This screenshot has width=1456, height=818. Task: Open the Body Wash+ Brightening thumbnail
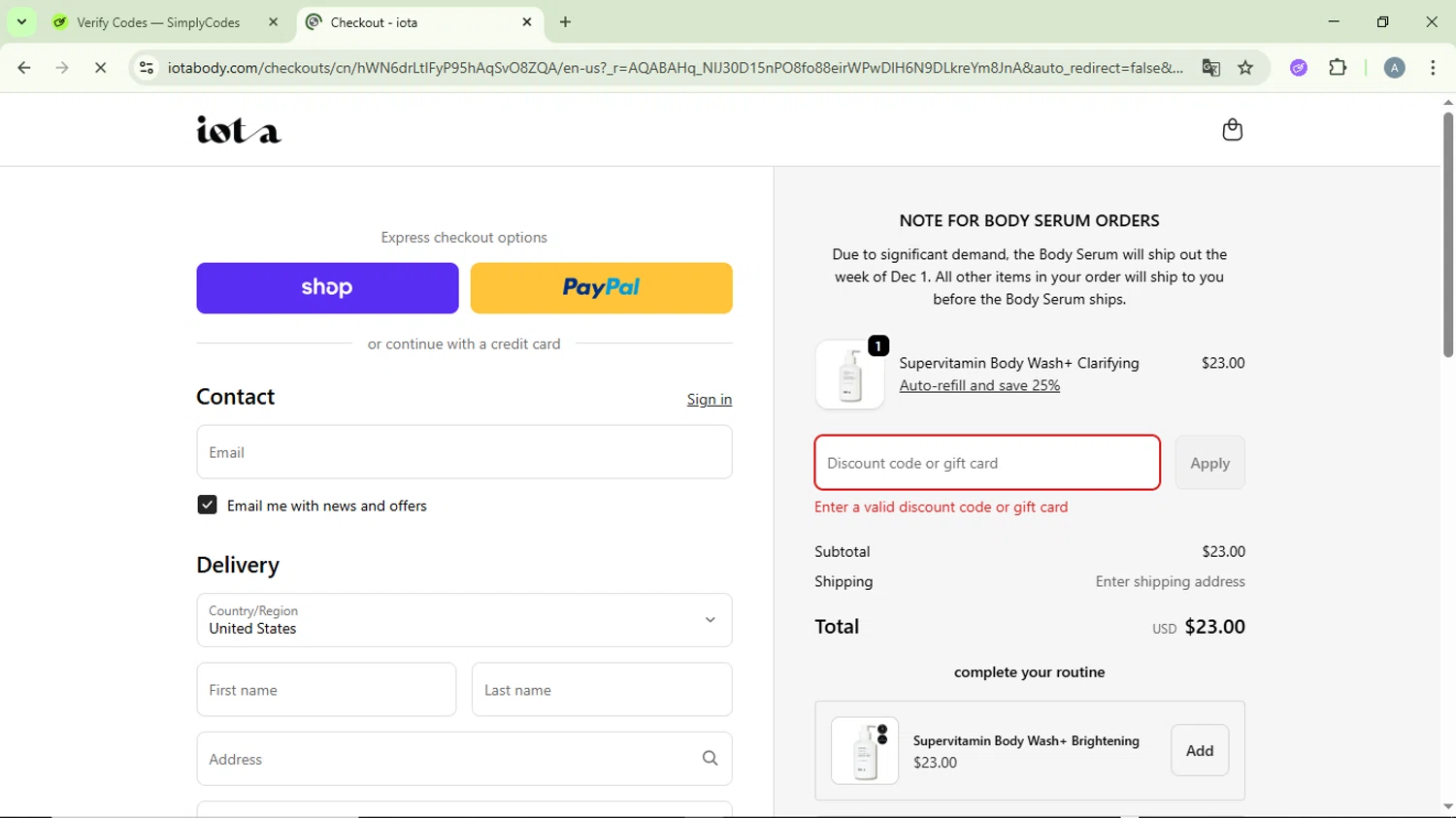tap(865, 751)
